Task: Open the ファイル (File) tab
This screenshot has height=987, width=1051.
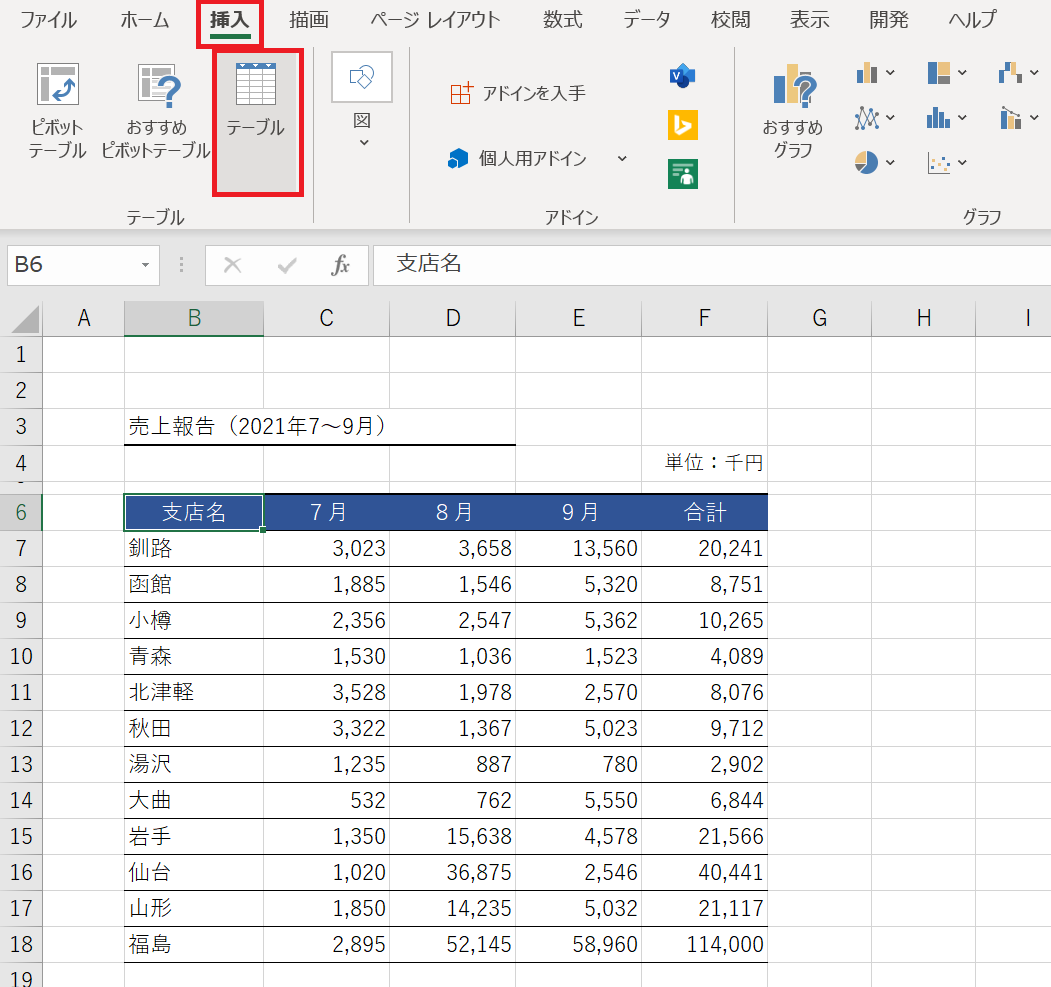Action: 48,20
